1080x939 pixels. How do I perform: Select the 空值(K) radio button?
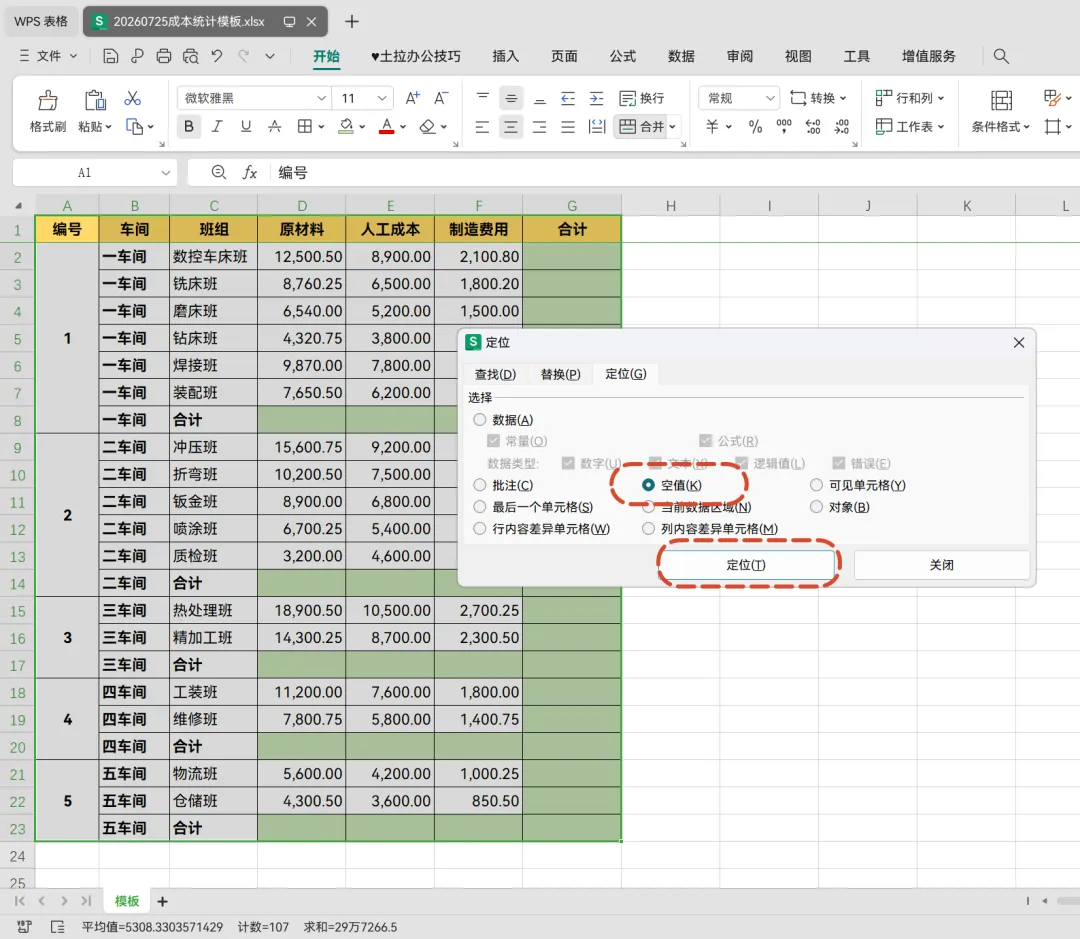[648, 485]
